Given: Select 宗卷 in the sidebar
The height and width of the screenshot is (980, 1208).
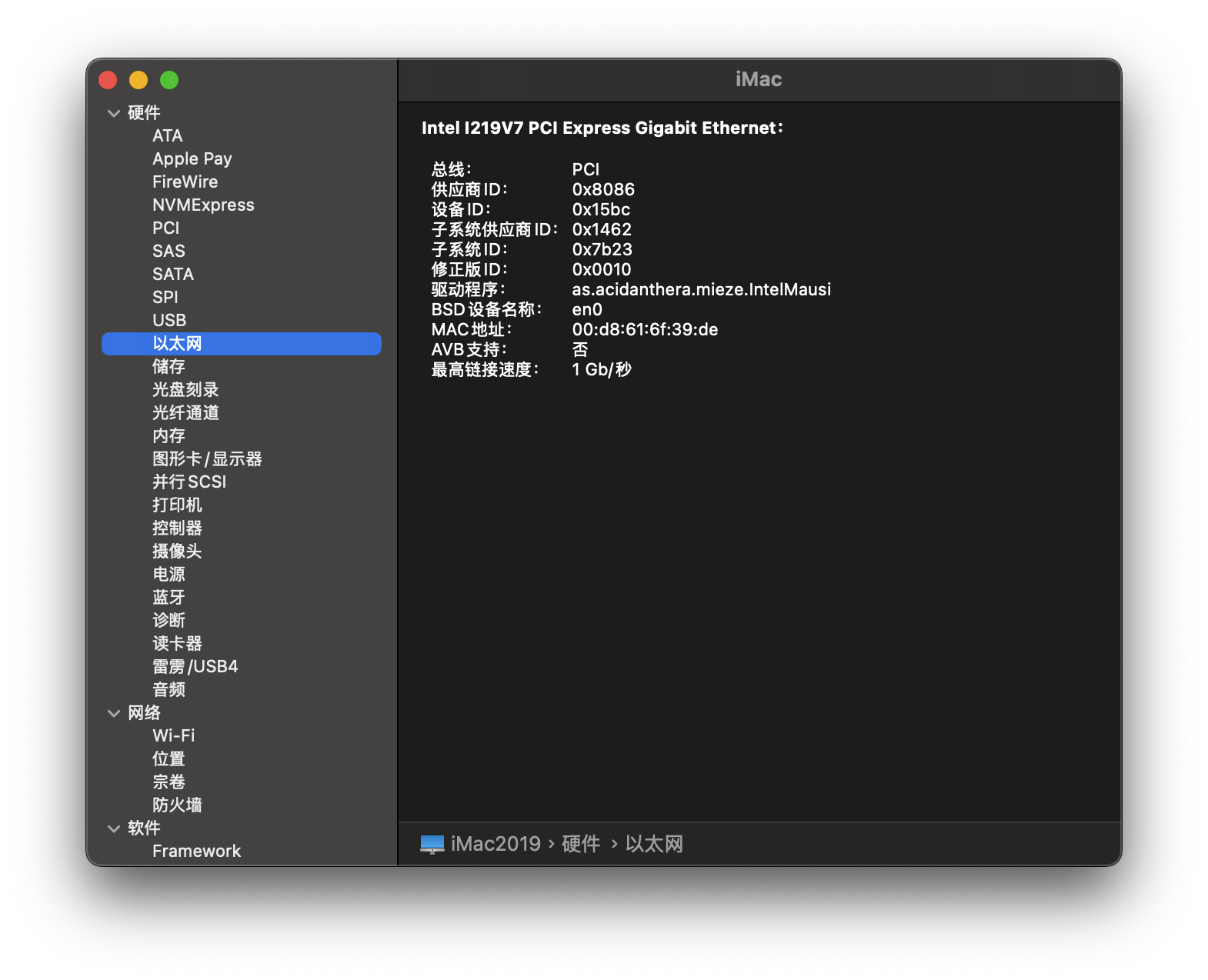Looking at the screenshot, I should 242,782.
